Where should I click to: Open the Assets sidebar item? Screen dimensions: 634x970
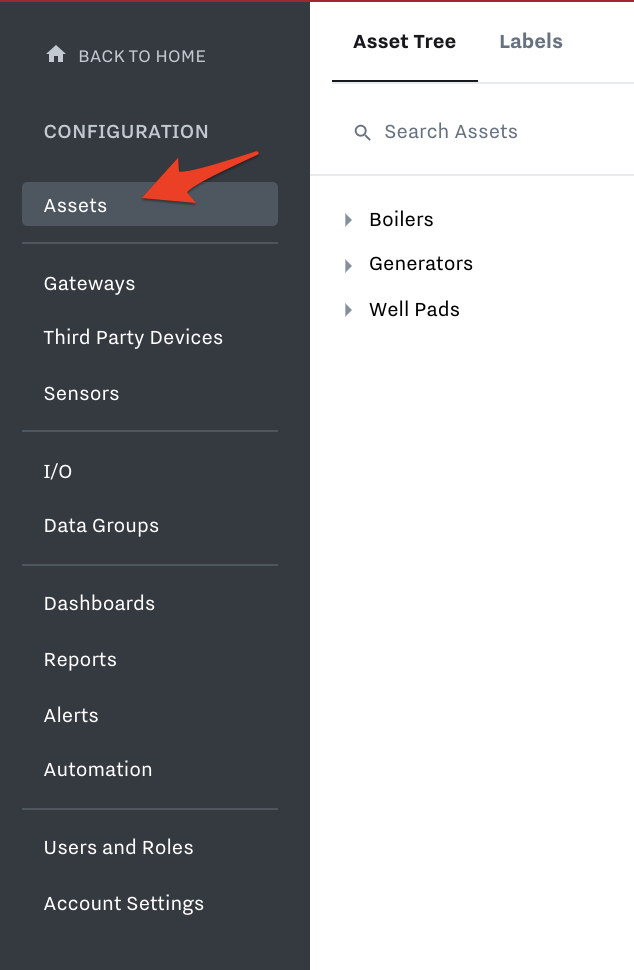click(x=150, y=204)
